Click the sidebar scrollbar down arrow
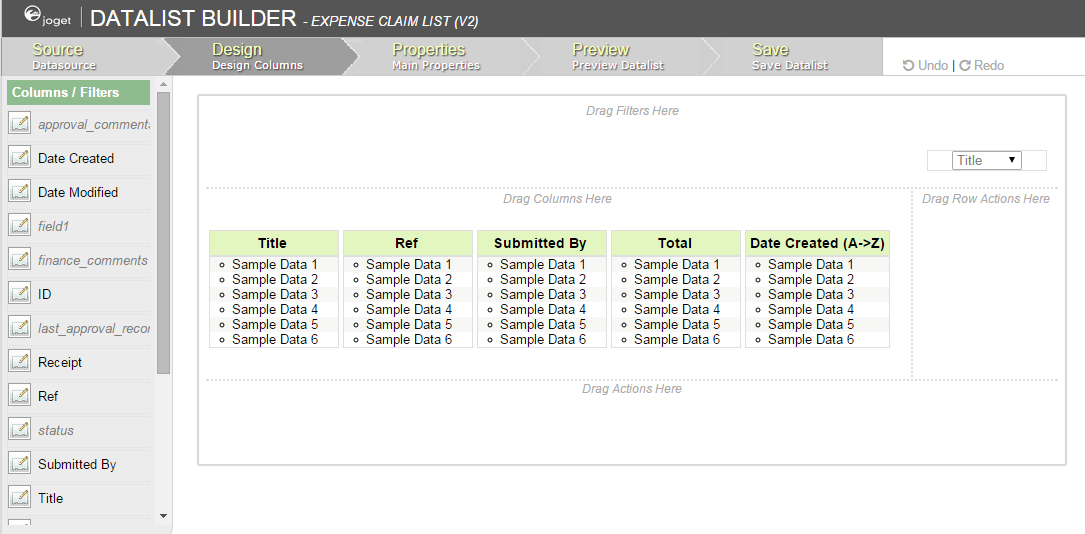1085x534 pixels. (x=164, y=516)
